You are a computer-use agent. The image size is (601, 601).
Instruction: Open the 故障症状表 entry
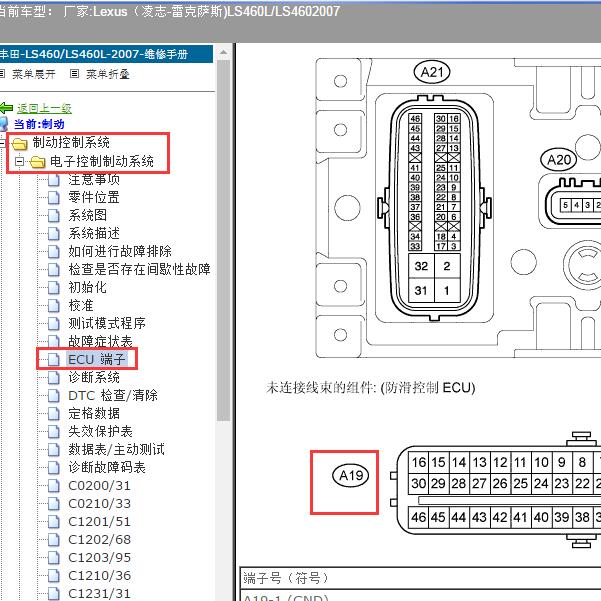tap(100, 341)
